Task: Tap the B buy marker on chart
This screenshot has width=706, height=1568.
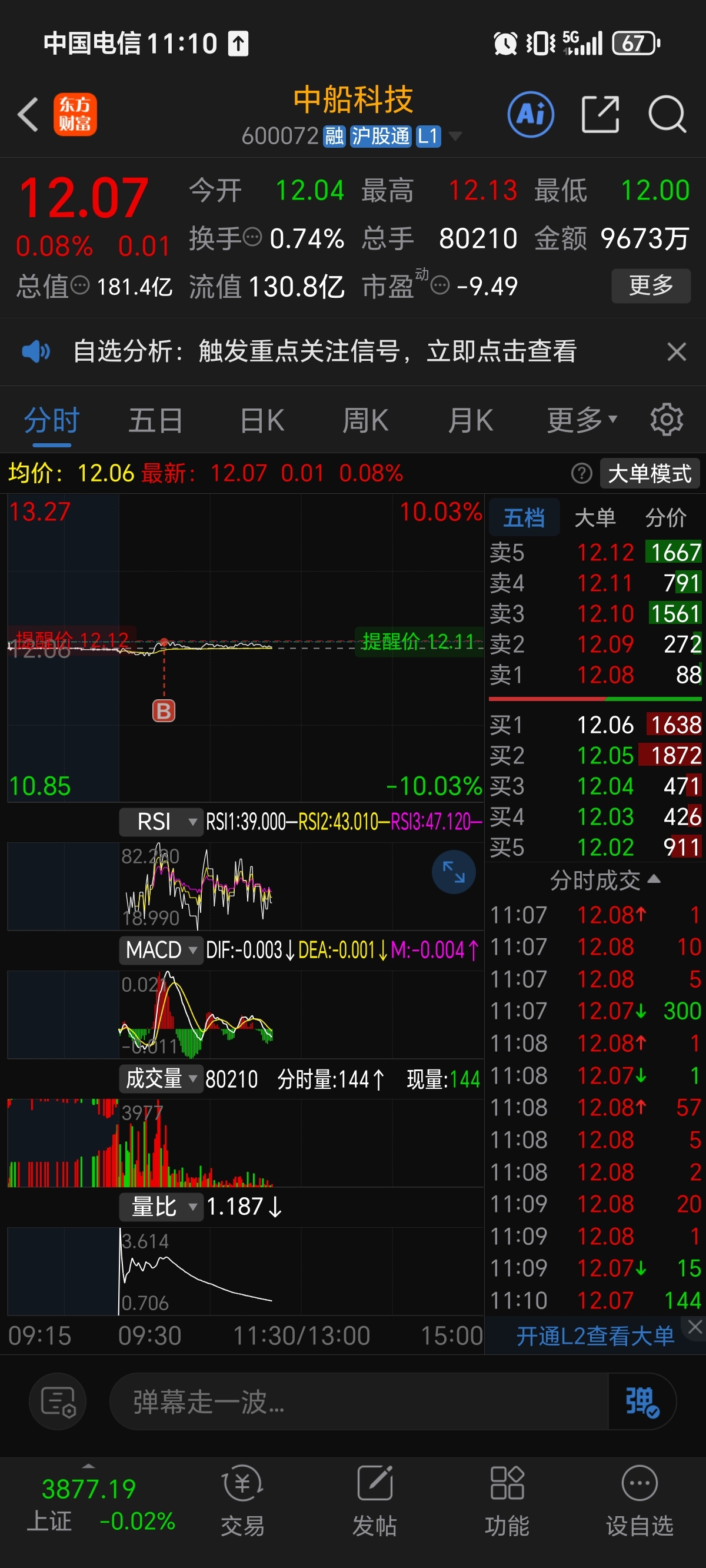Action: [164, 710]
